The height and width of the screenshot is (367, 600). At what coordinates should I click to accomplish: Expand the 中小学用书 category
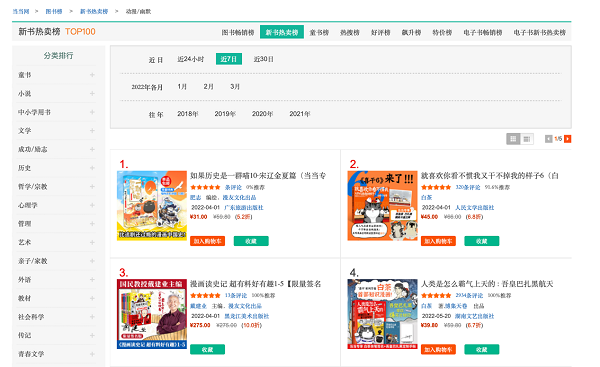92,112
